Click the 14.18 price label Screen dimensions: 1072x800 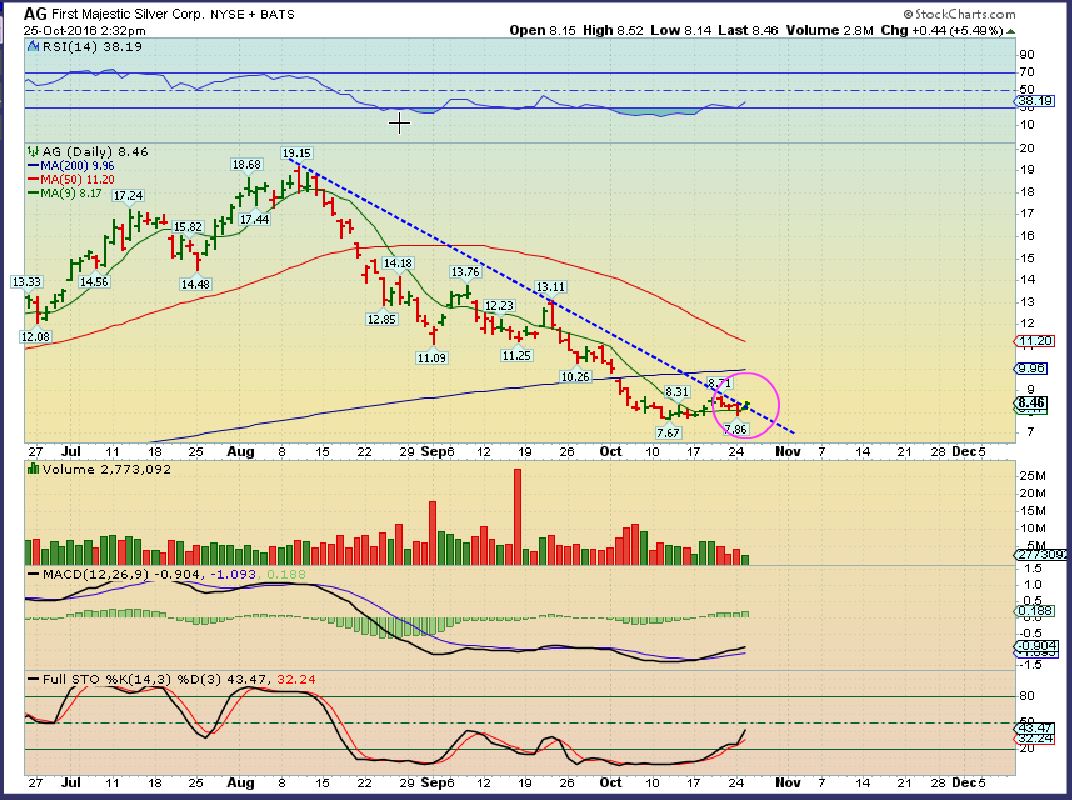click(397, 263)
